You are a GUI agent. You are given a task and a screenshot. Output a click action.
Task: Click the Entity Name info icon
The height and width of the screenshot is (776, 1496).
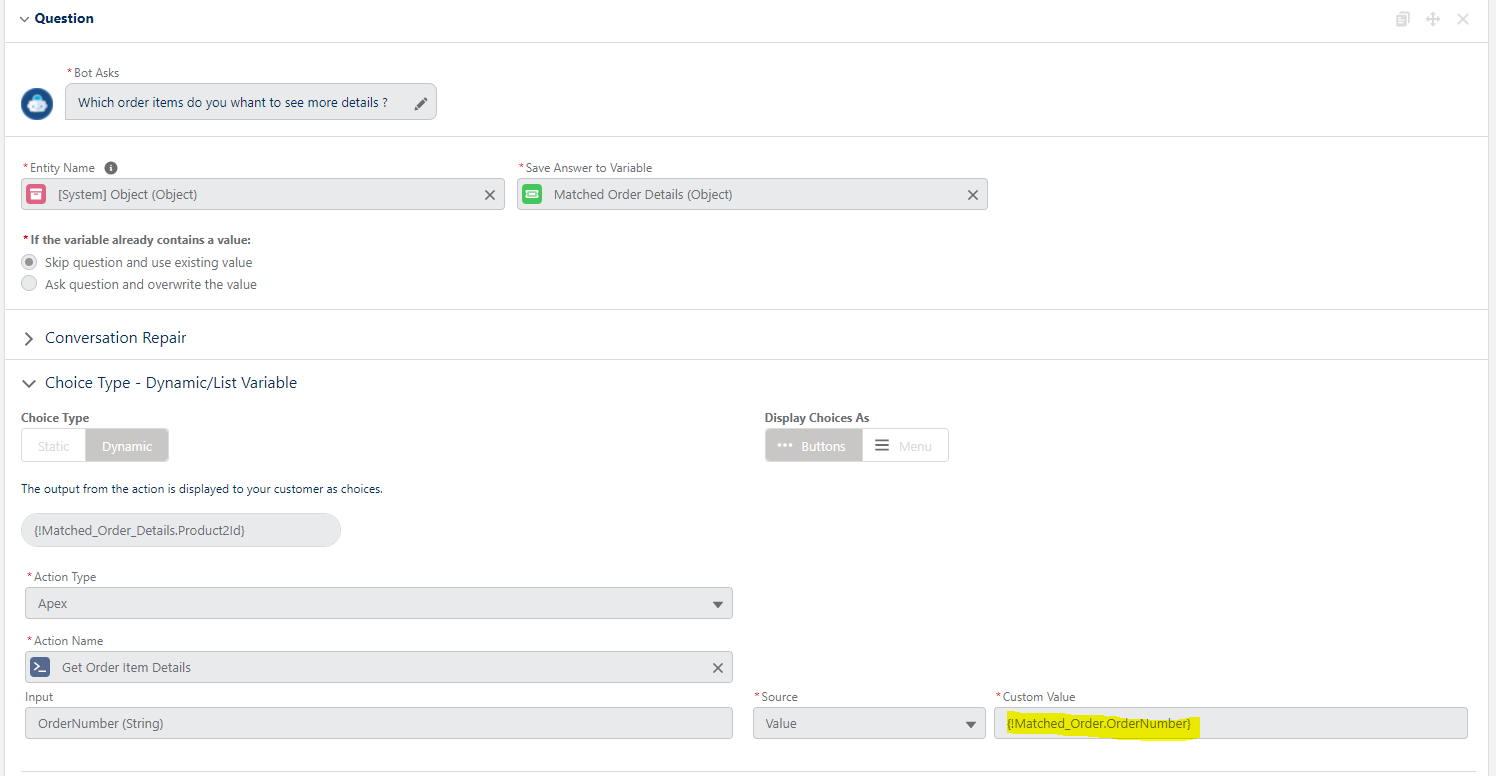(111, 168)
